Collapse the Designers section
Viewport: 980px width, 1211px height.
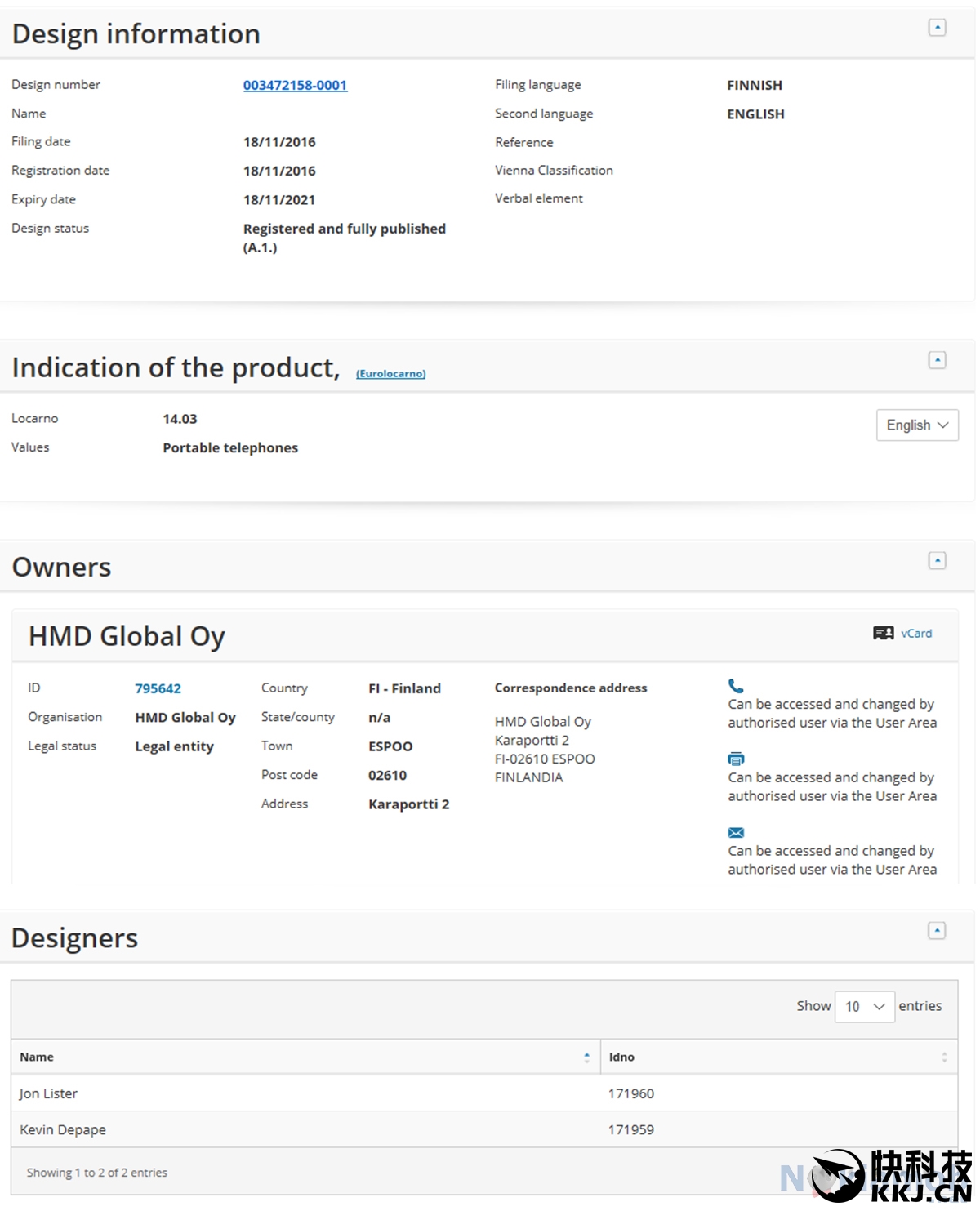937,931
